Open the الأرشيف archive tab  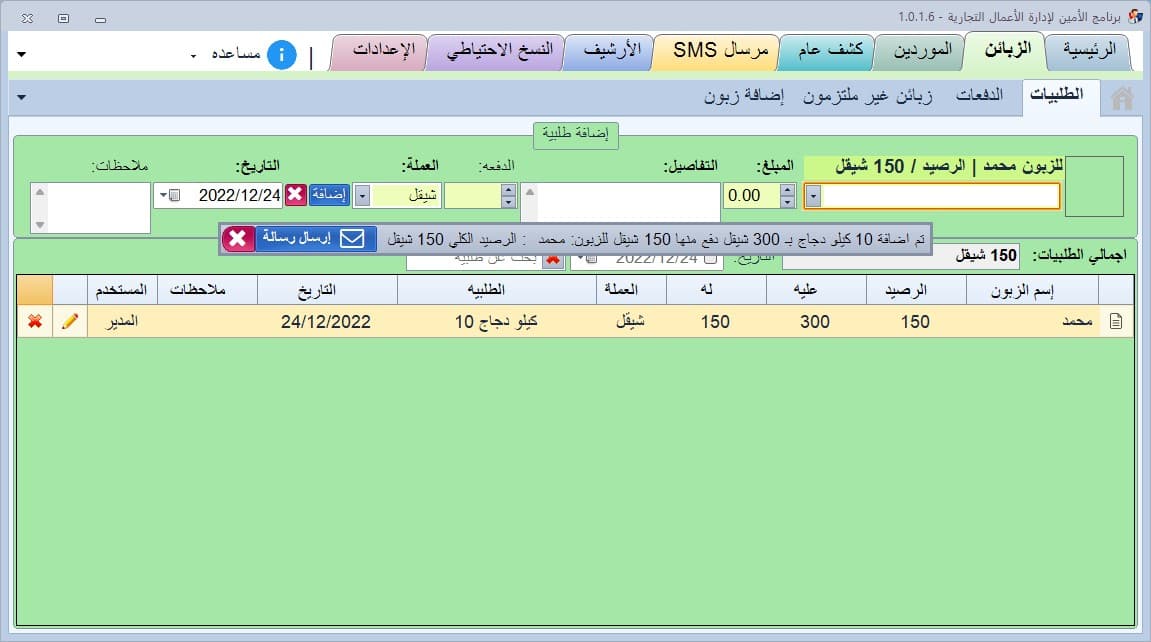click(x=611, y=50)
